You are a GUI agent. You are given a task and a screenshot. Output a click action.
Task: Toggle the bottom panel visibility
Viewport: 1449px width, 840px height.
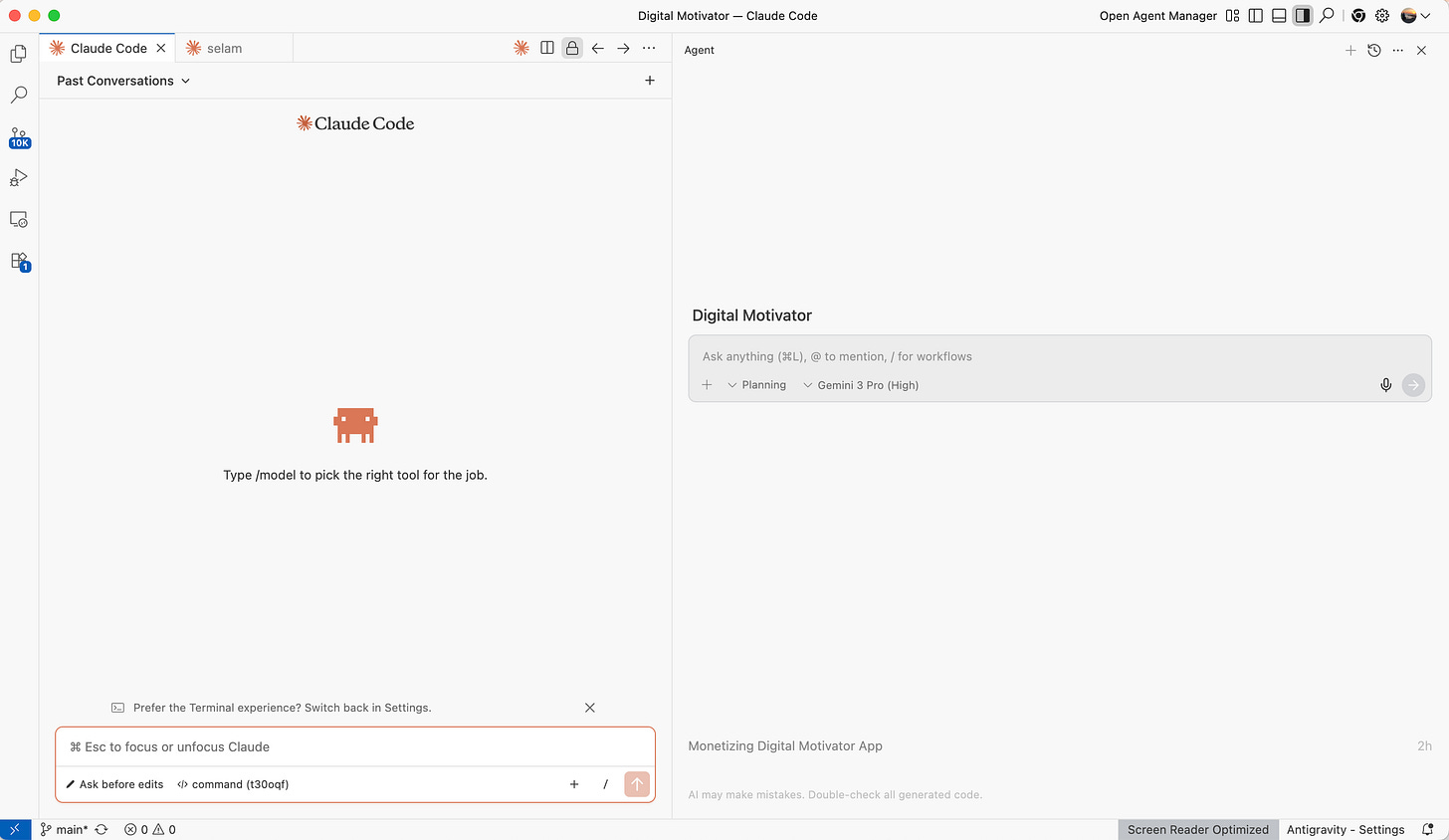click(1280, 16)
